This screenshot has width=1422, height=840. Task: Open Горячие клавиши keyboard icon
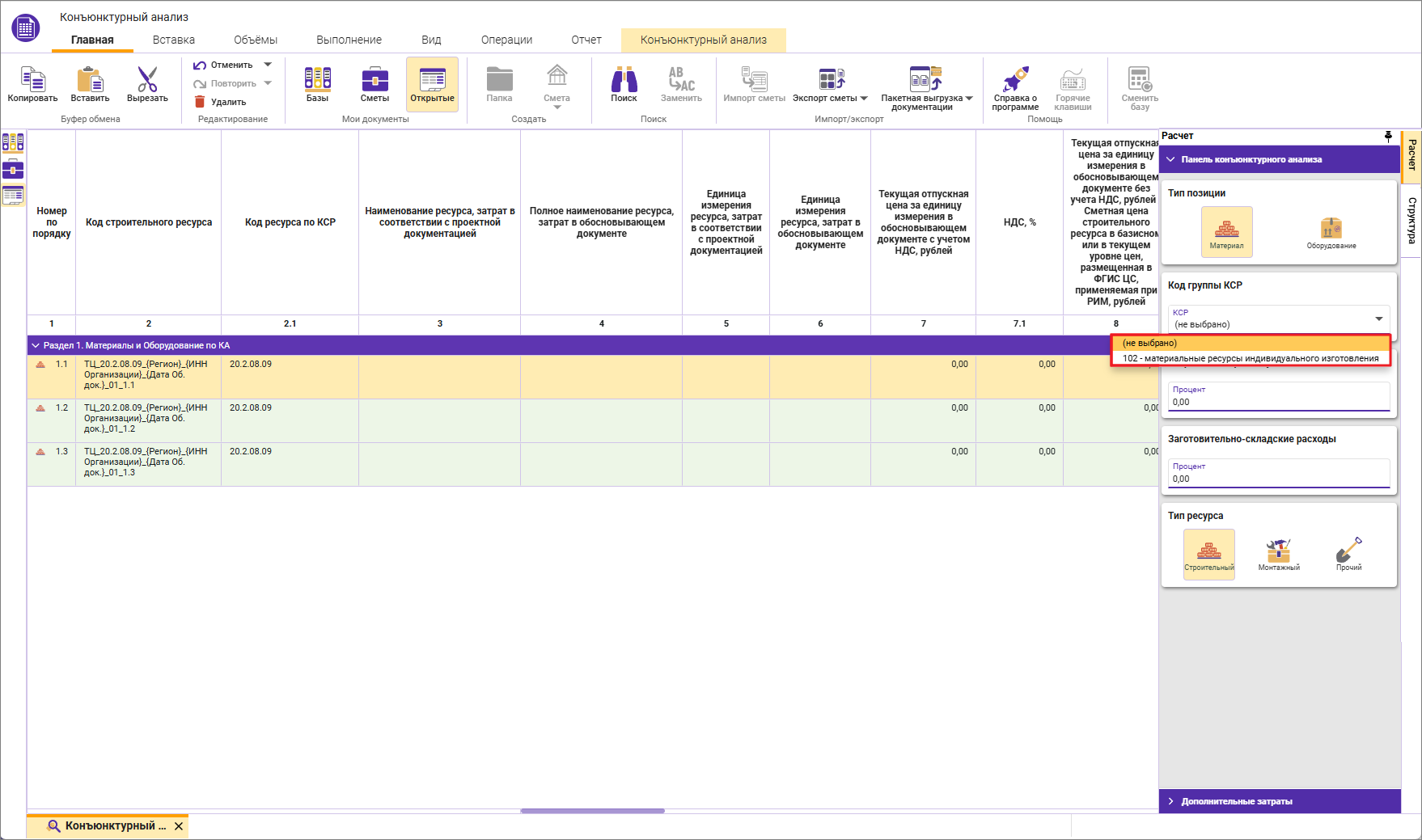1073,79
